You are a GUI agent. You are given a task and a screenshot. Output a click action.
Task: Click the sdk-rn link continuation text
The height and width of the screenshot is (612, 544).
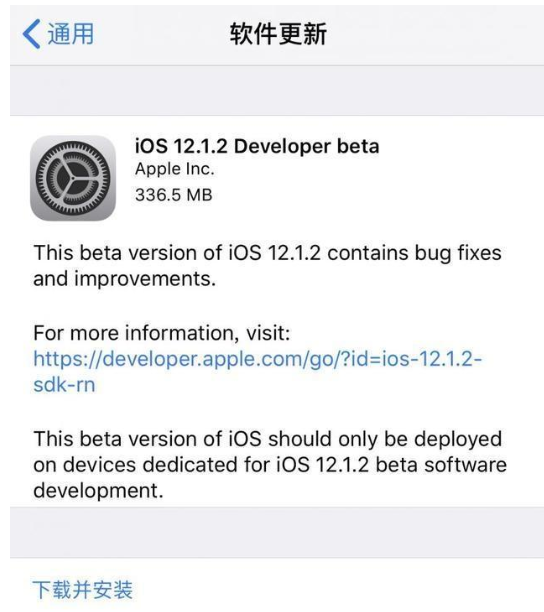coord(64,385)
